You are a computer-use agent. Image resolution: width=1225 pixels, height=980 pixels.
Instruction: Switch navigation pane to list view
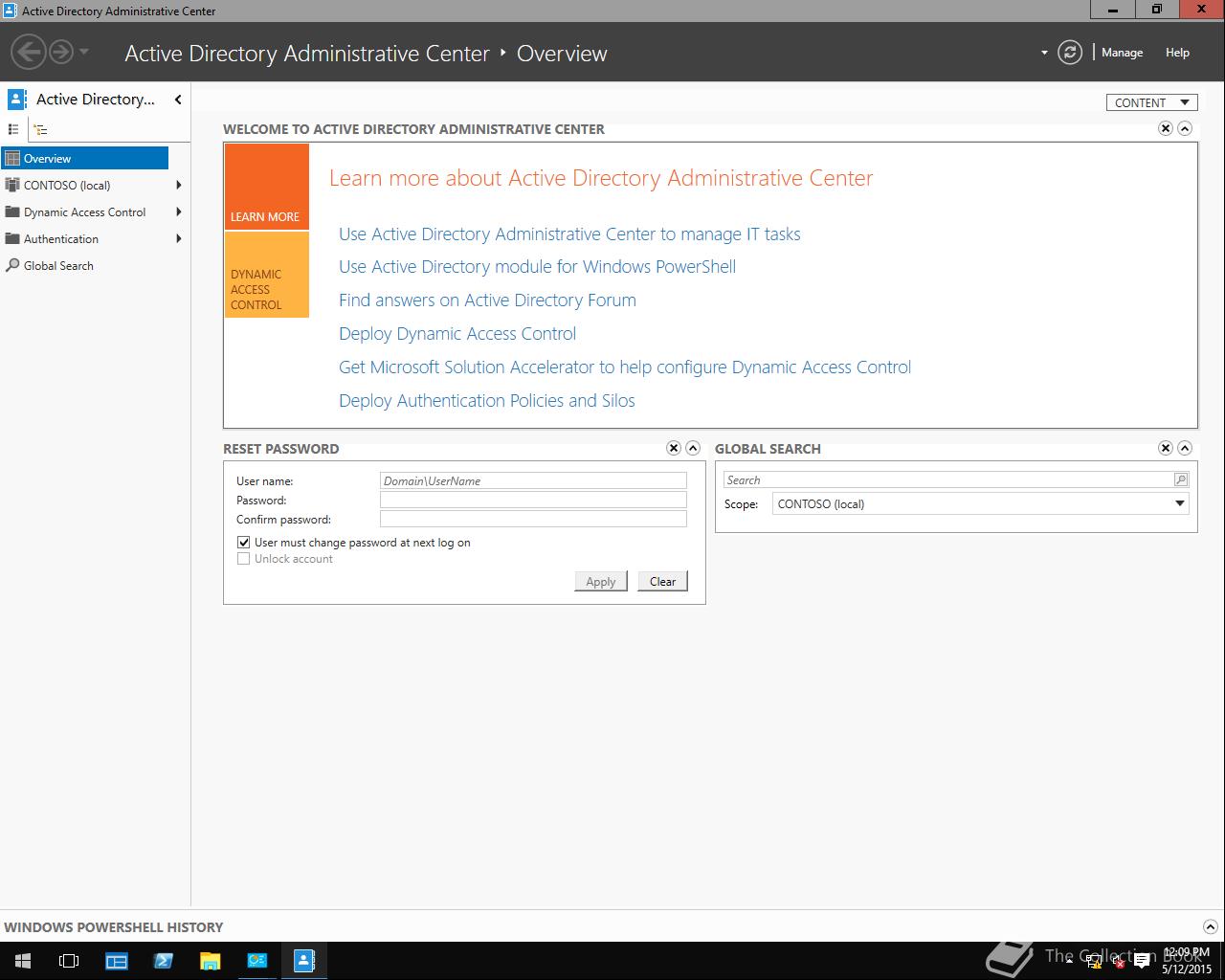click(x=13, y=129)
